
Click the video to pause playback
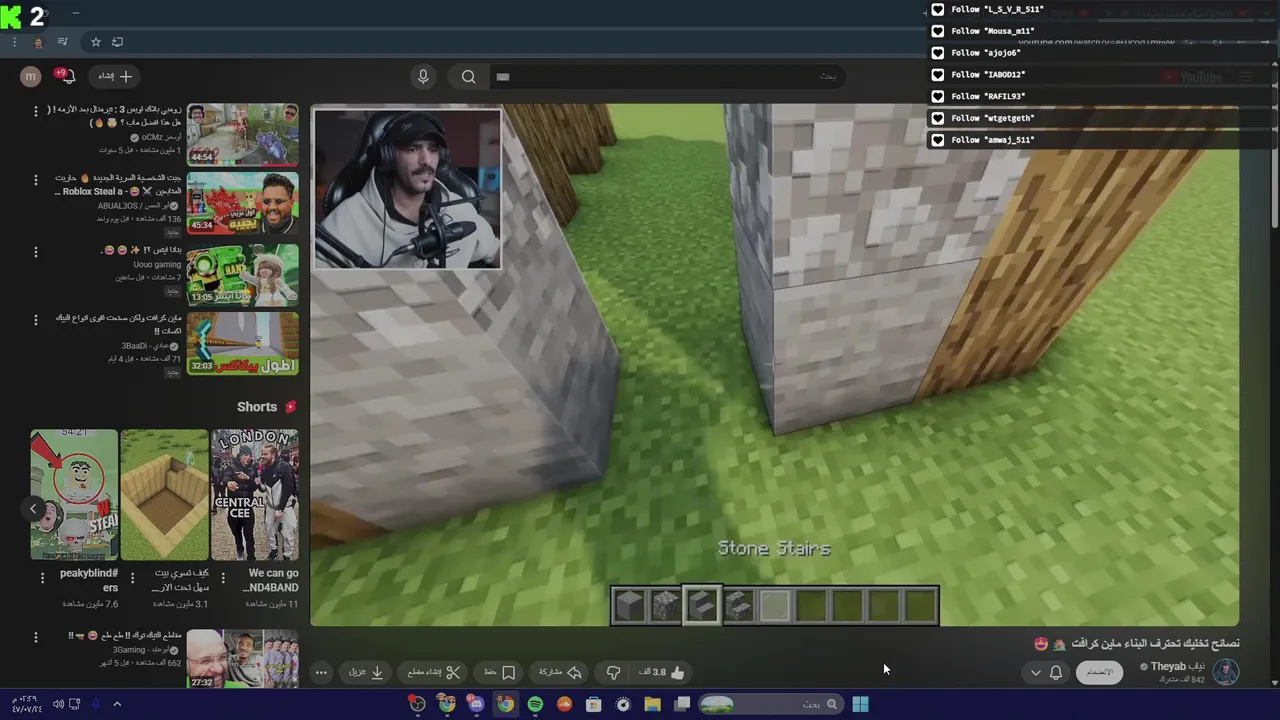(x=774, y=365)
